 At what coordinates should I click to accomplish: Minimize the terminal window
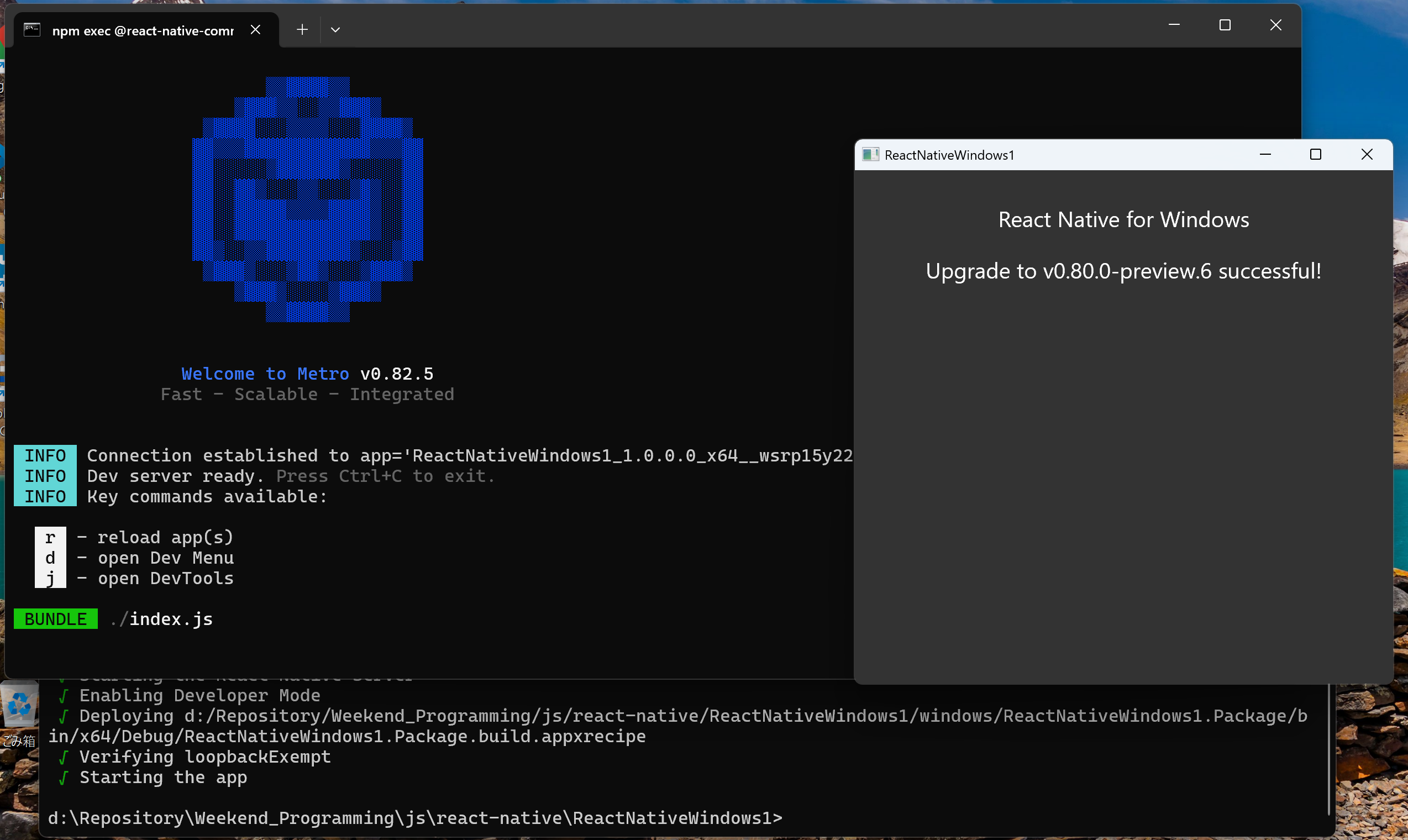pos(1174,25)
